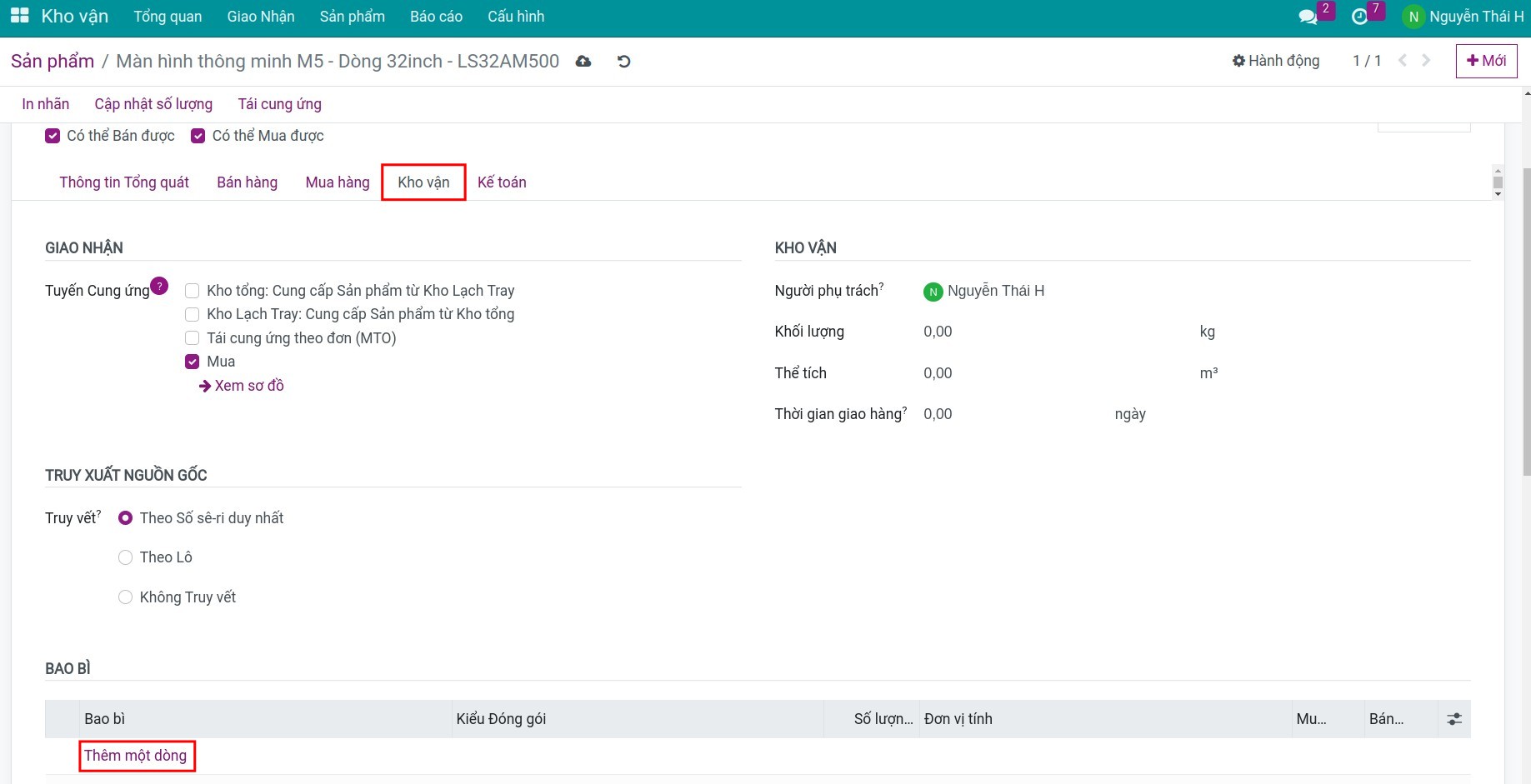Go to the next record arrow
The height and width of the screenshot is (784, 1531).
click(x=1426, y=61)
